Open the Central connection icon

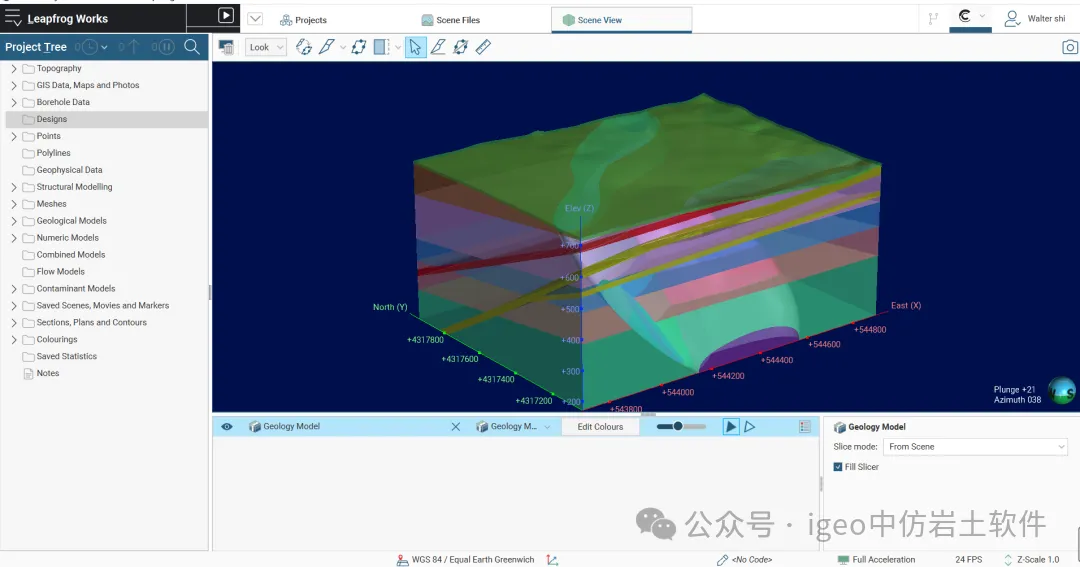coord(965,16)
